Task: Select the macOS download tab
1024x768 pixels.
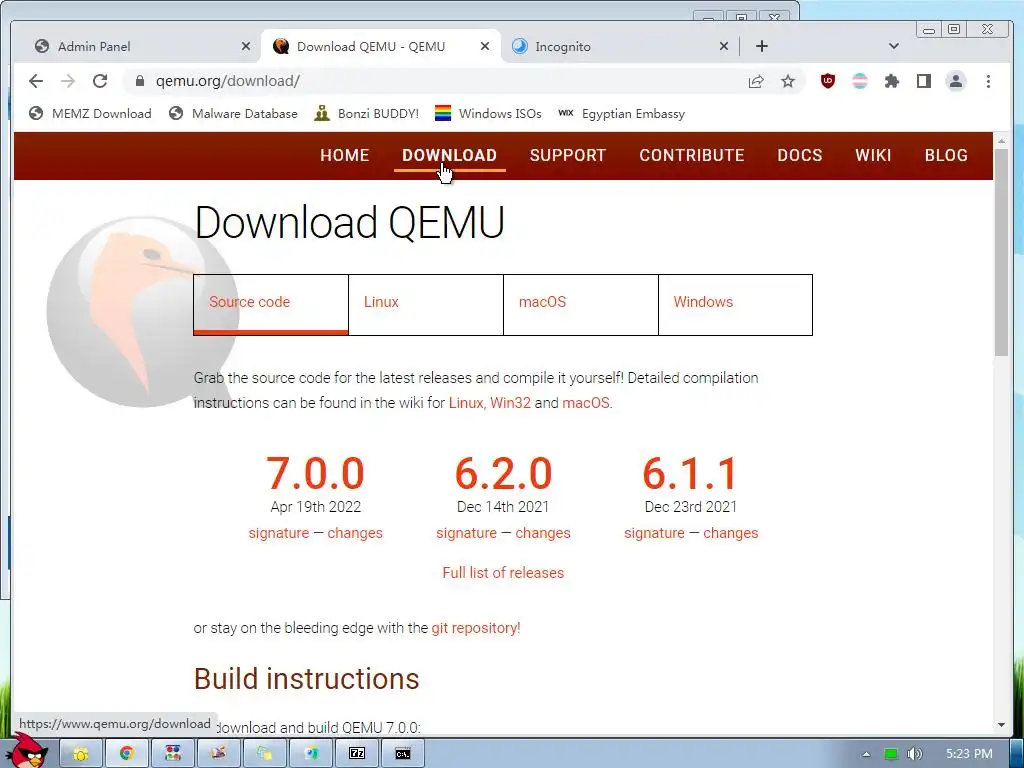Action: [581, 305]
